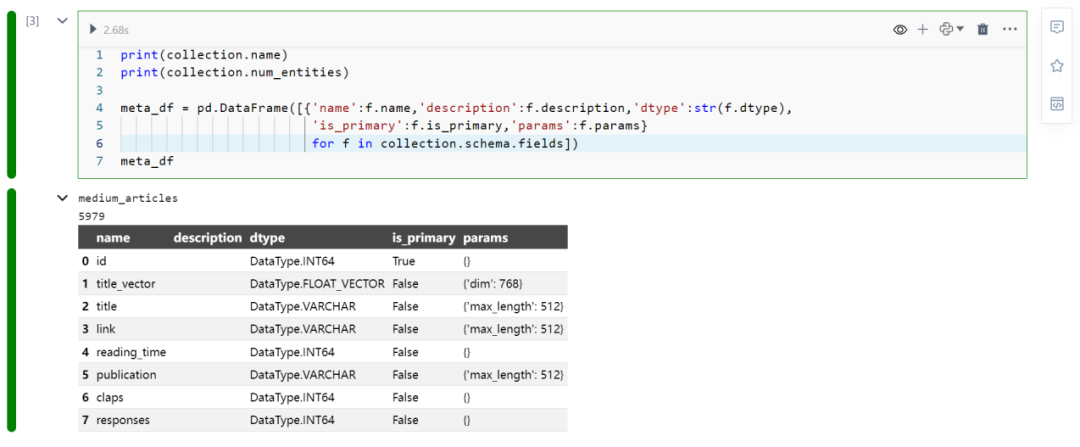
Task: Place cursor on code line 1 print(collection.name)
Action: [x=204, y=54]
